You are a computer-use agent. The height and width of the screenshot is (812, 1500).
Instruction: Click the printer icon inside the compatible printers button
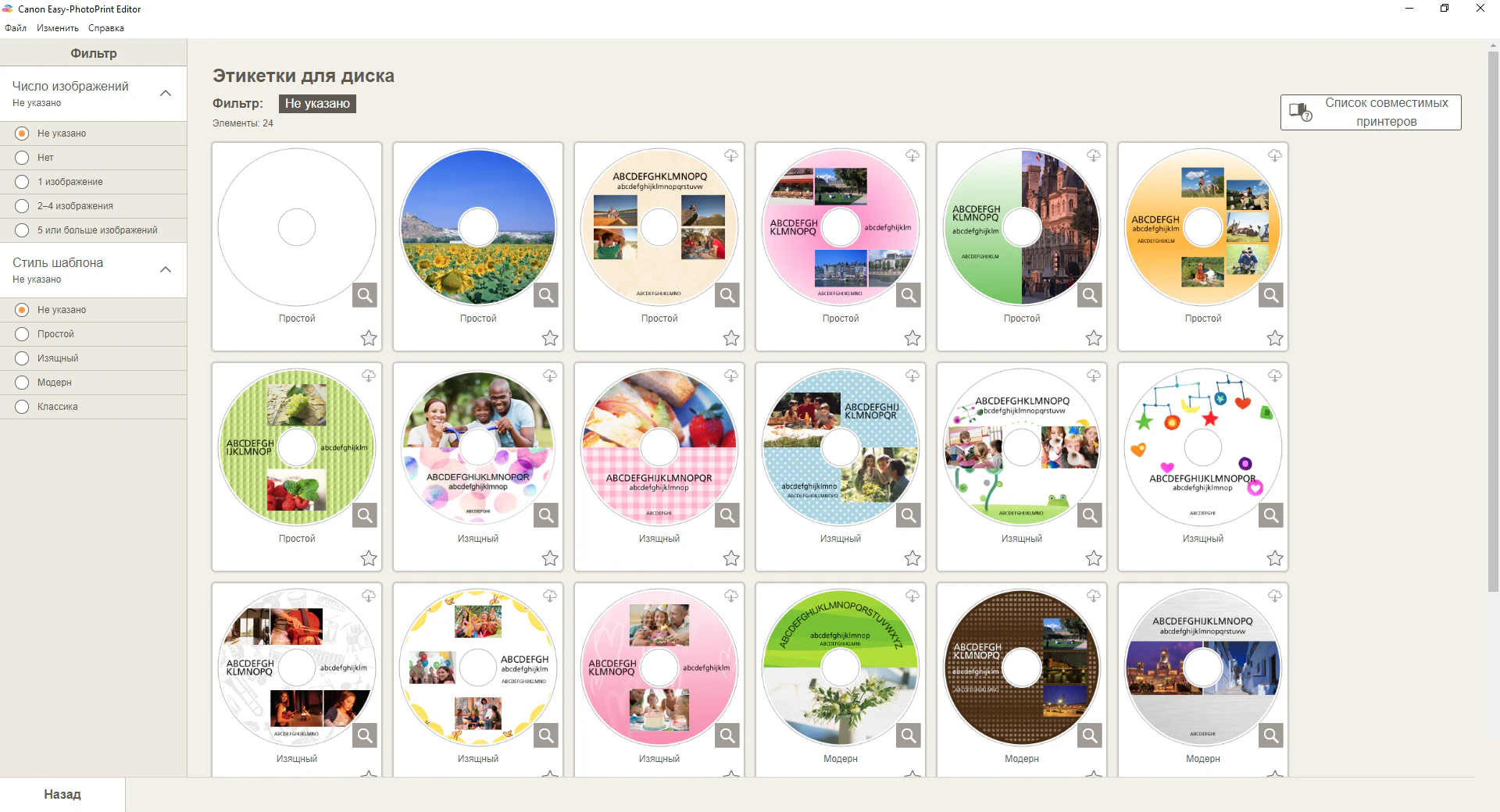click(1299, 112)
